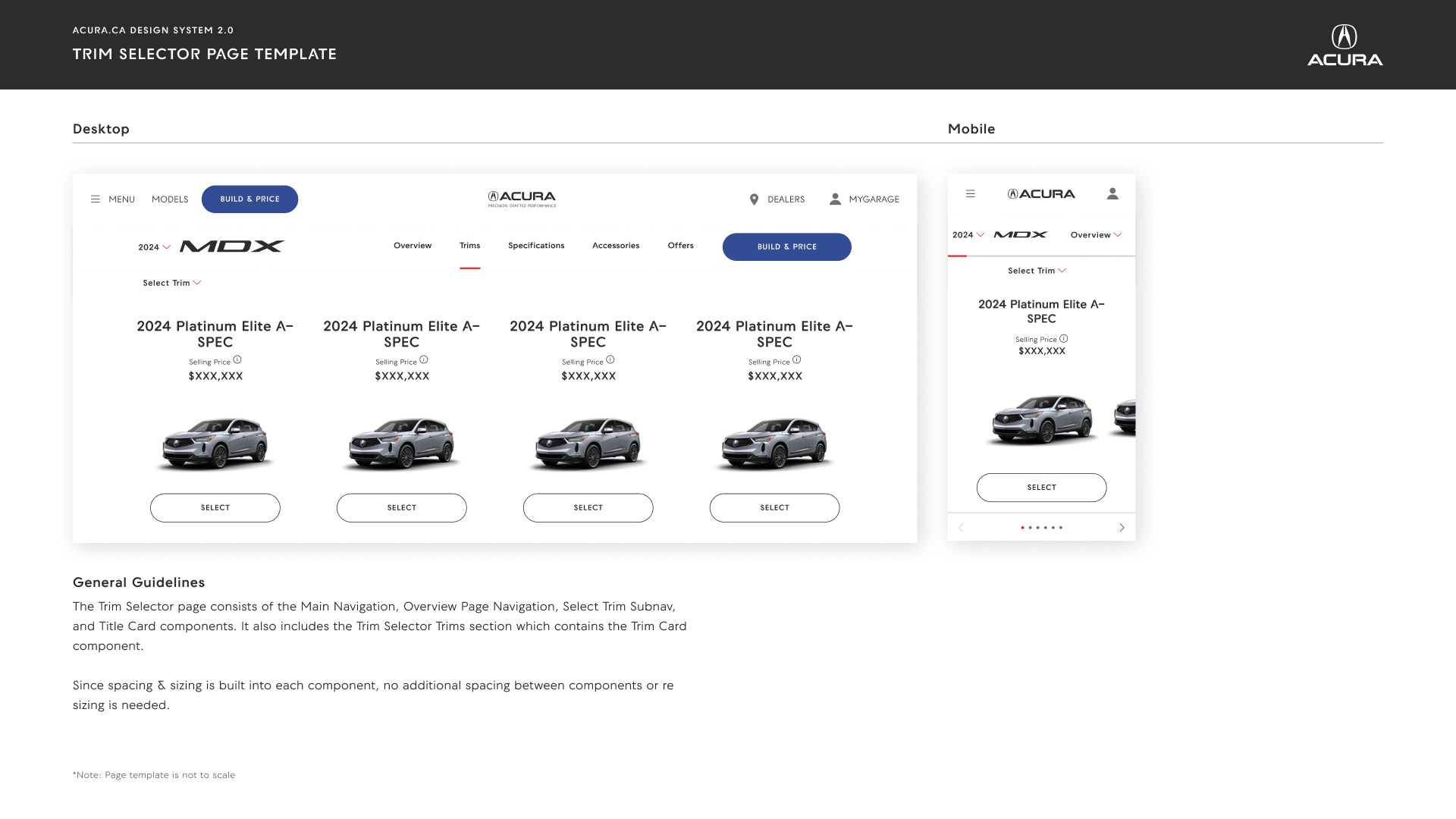1456x819 pixels.
Task: Expand the desktop 2024 year dropdown
Action: pyautogui.click(x=155, y=247)
